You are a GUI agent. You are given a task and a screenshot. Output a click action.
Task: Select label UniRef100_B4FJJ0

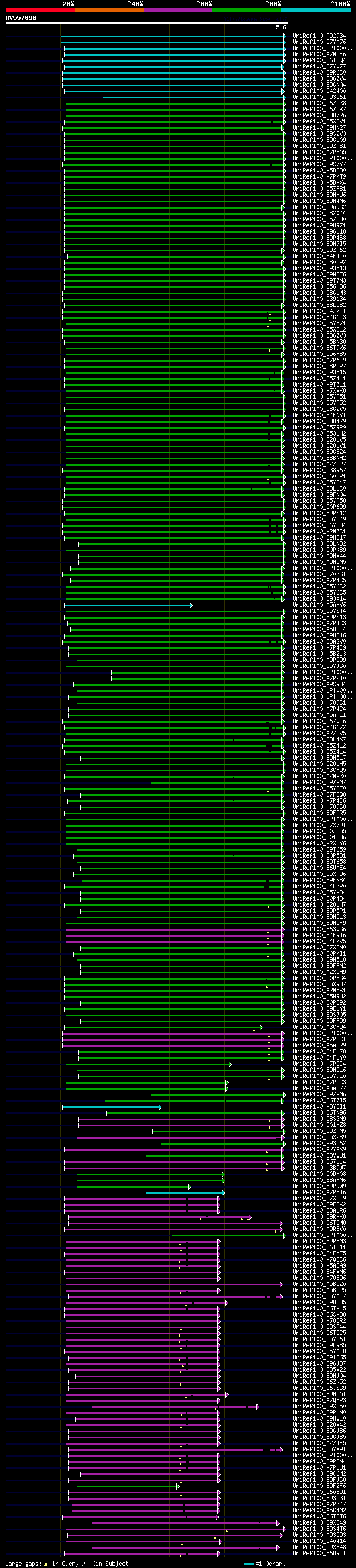(319, 256)
